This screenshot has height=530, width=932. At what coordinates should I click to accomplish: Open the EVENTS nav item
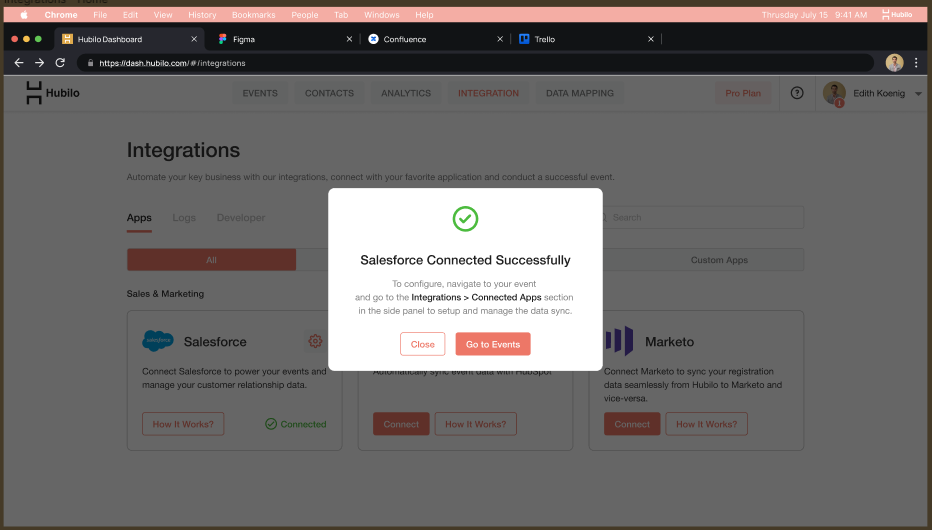pos(260,93)
